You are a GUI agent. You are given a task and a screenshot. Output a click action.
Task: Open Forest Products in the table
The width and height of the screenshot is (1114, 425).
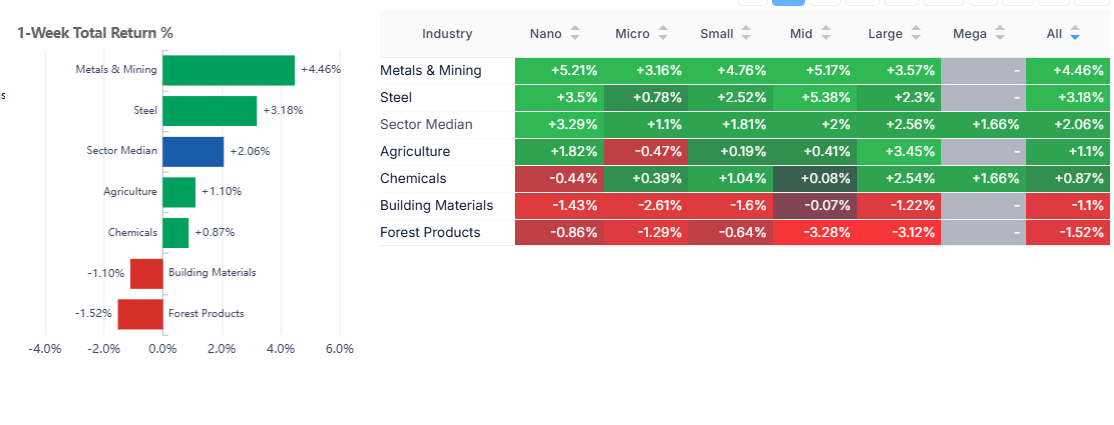coord(430,233)
